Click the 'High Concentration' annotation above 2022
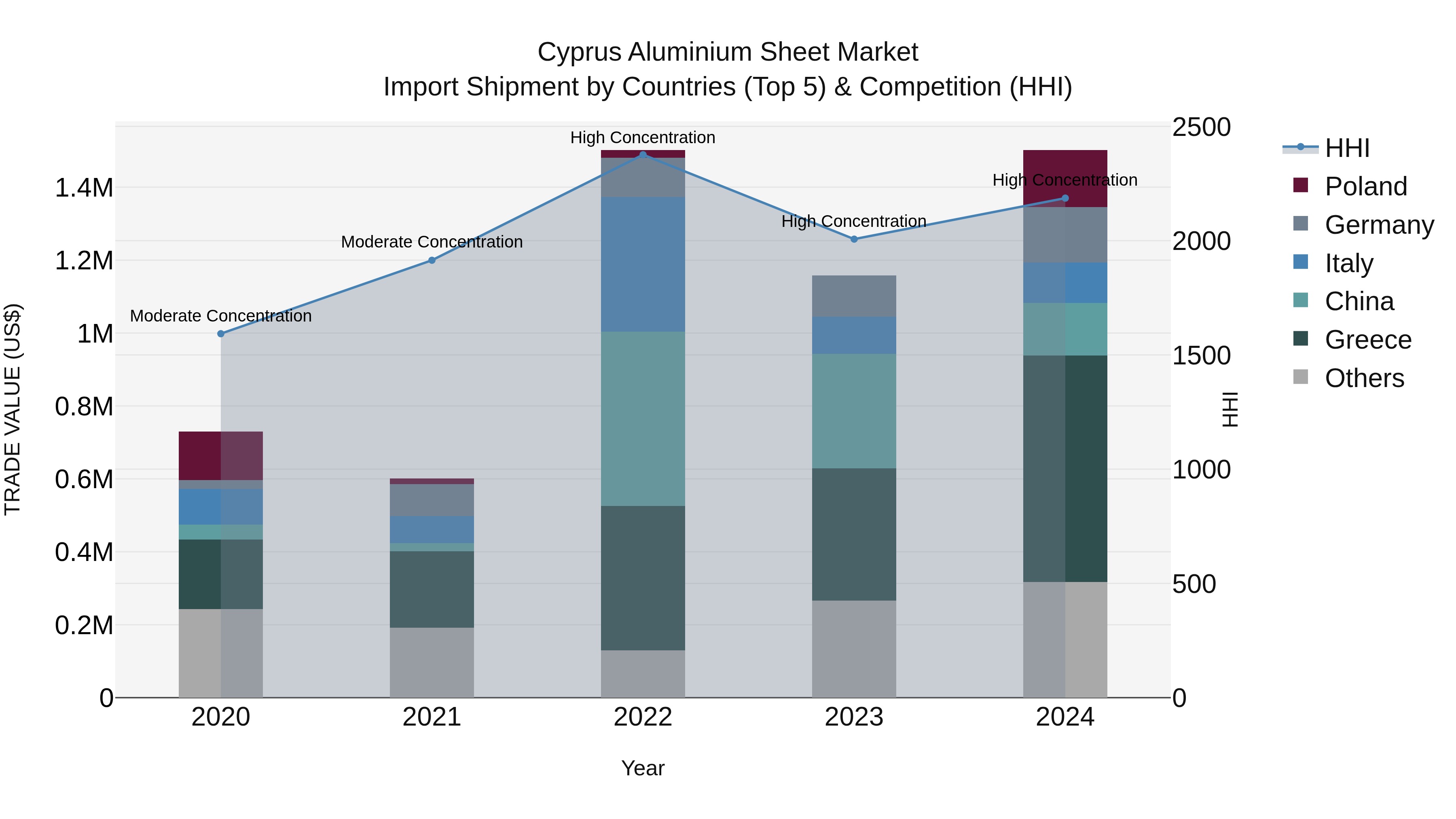Image resolution: width=1456 pixels, height=819 pixels. point(643,138)
